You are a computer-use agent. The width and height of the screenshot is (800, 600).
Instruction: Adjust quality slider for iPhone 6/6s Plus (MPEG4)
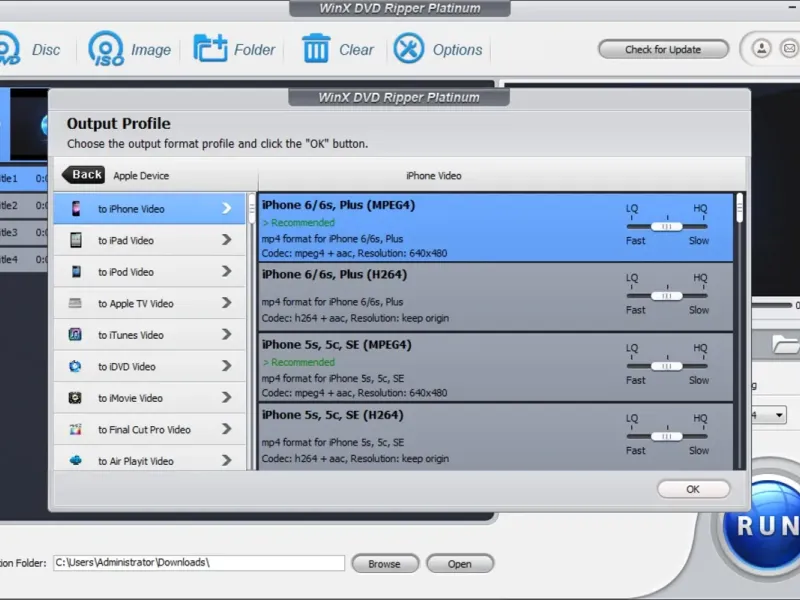coord(666,227)
